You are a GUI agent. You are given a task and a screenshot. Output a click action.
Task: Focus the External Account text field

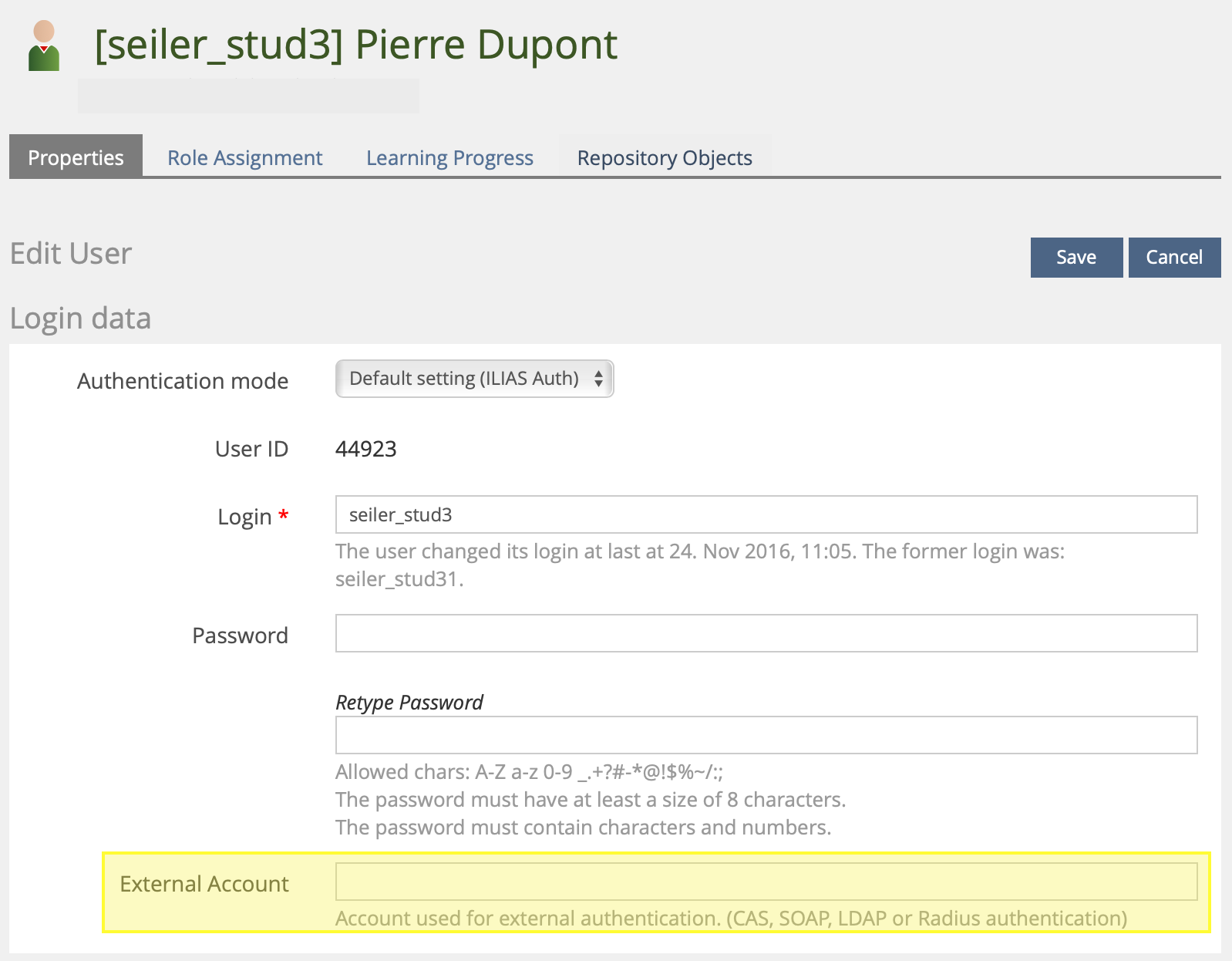tap(766, 882)
